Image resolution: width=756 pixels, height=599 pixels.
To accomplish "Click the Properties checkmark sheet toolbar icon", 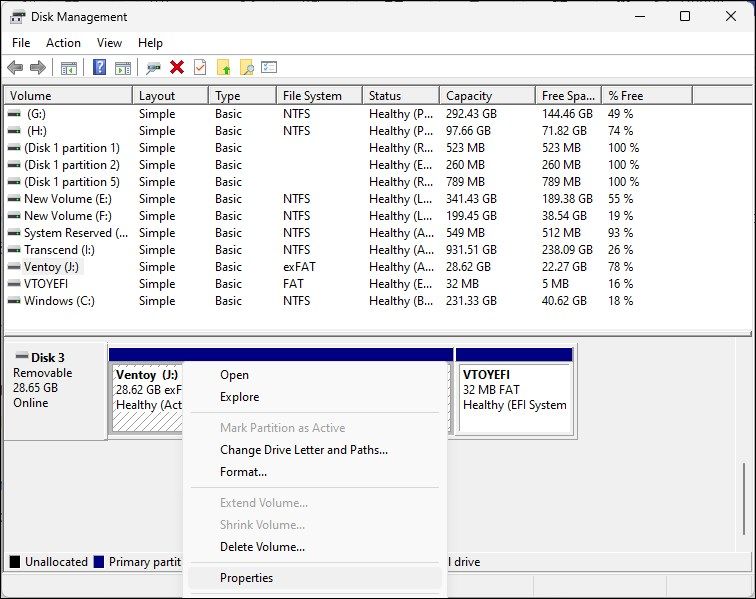I will [200, 67].
